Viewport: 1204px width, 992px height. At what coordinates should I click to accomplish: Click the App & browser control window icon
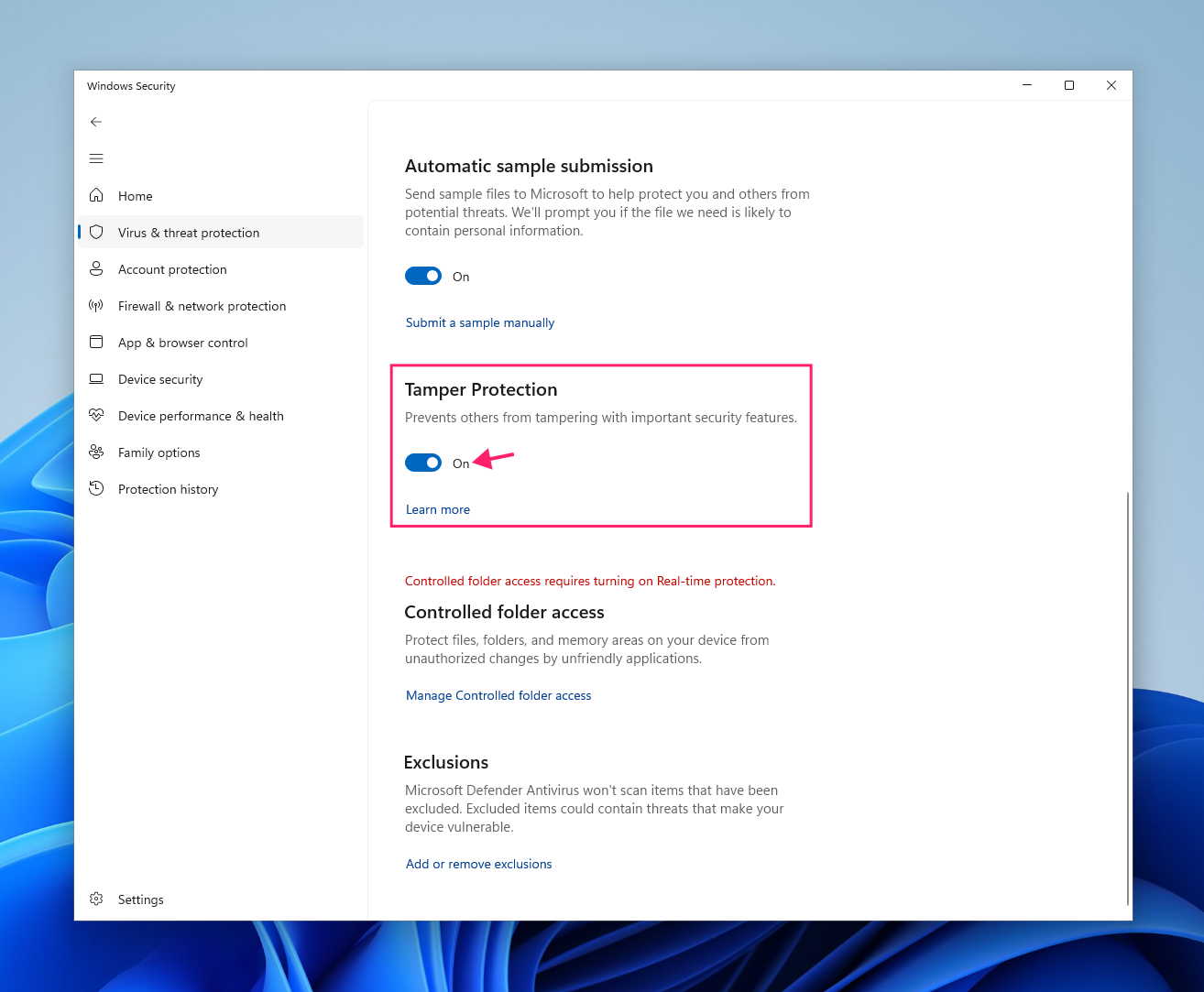(x=96, y=342)
